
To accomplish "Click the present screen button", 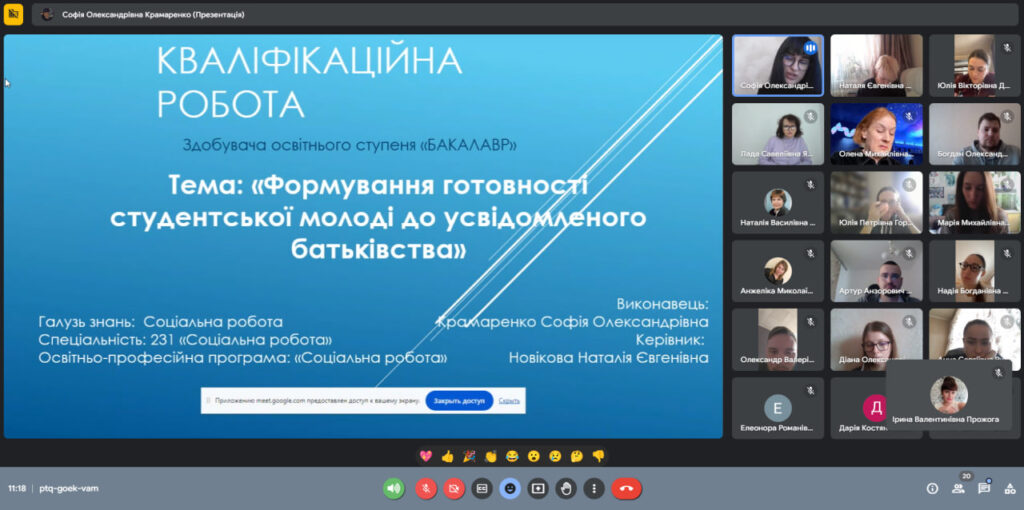I will pyautogui.click(x=538, y=488).
